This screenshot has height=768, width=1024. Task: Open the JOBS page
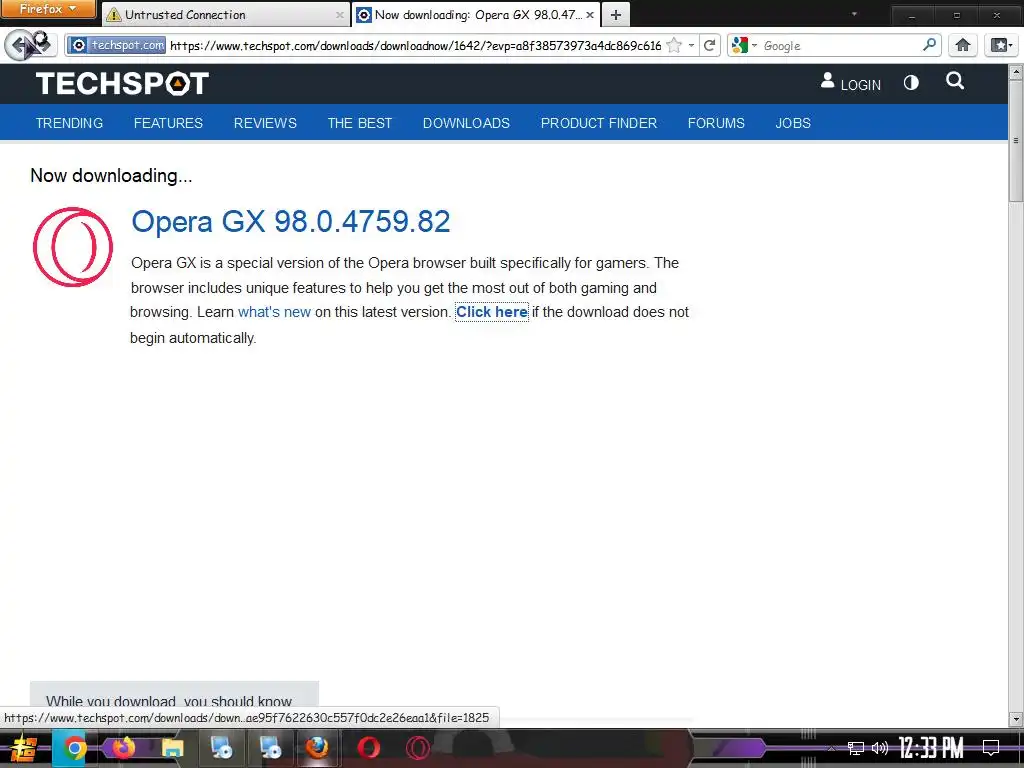point(793,123)
